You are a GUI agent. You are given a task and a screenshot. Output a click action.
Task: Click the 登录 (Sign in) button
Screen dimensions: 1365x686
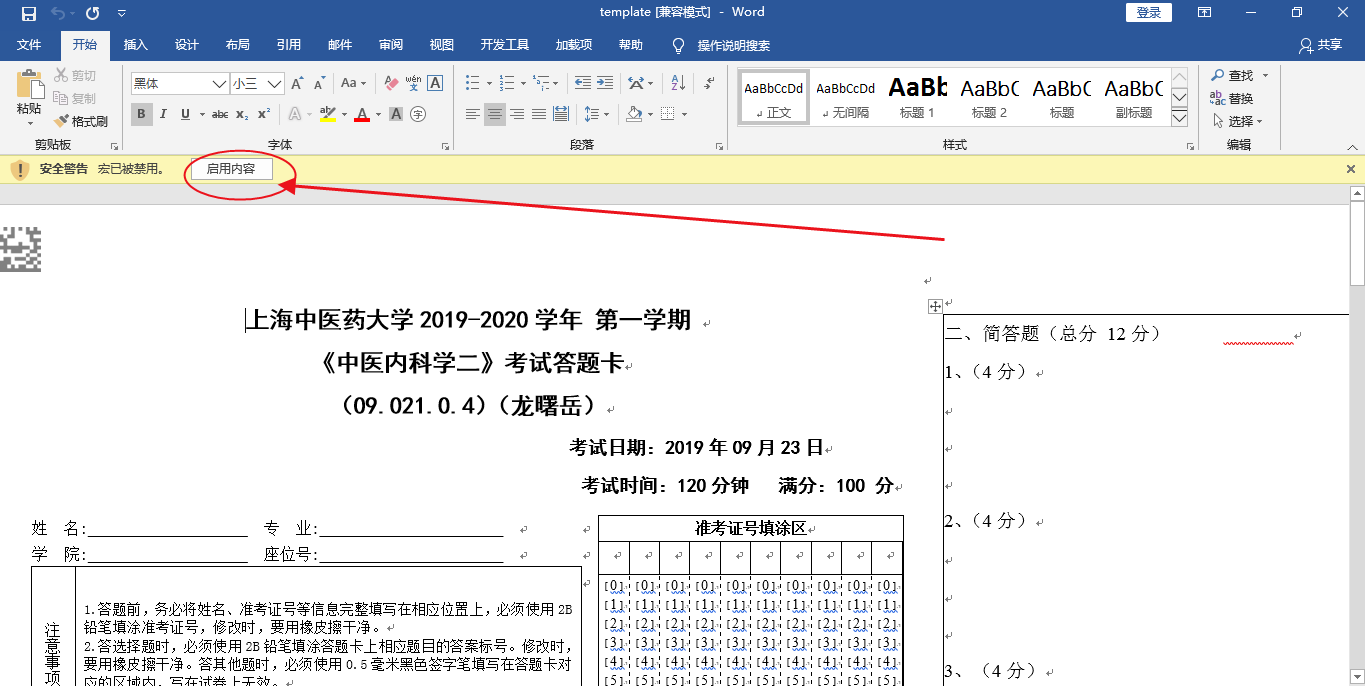[1149, 12]
